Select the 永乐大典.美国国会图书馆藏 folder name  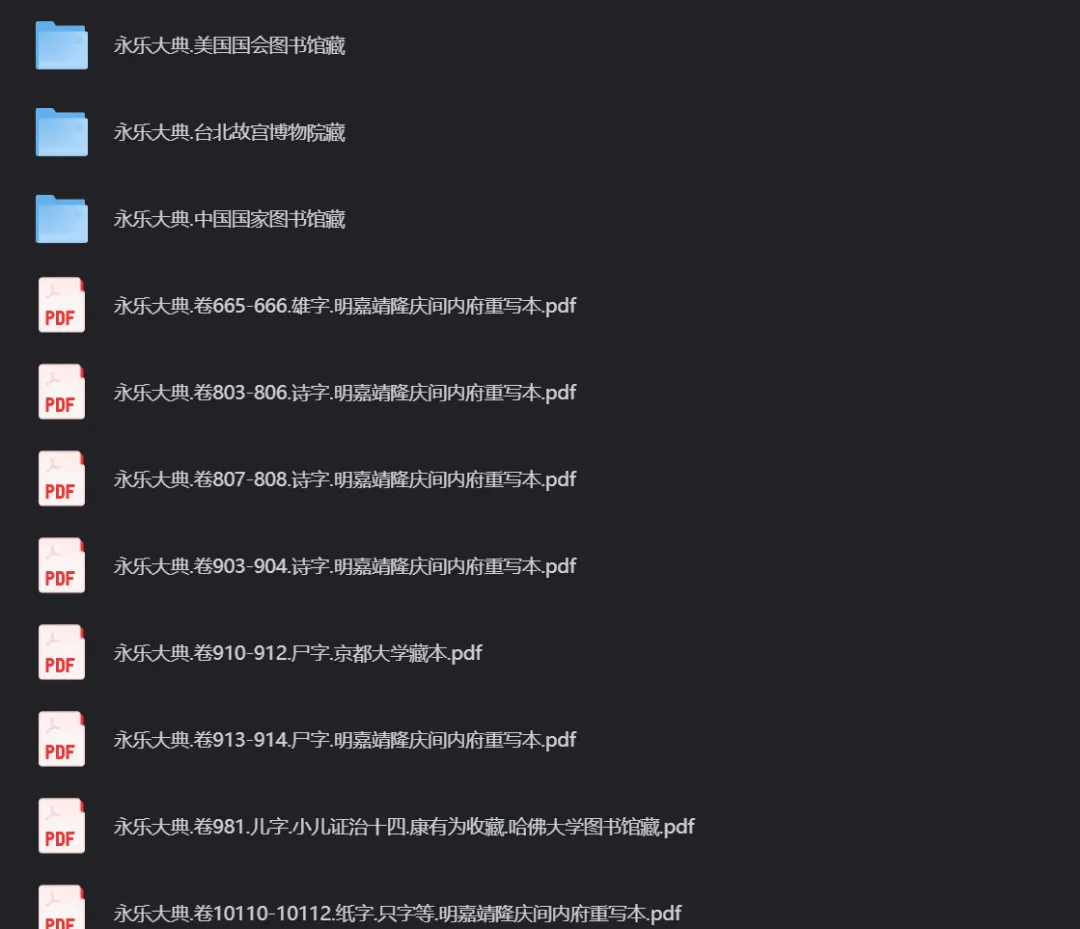[229, 45]
